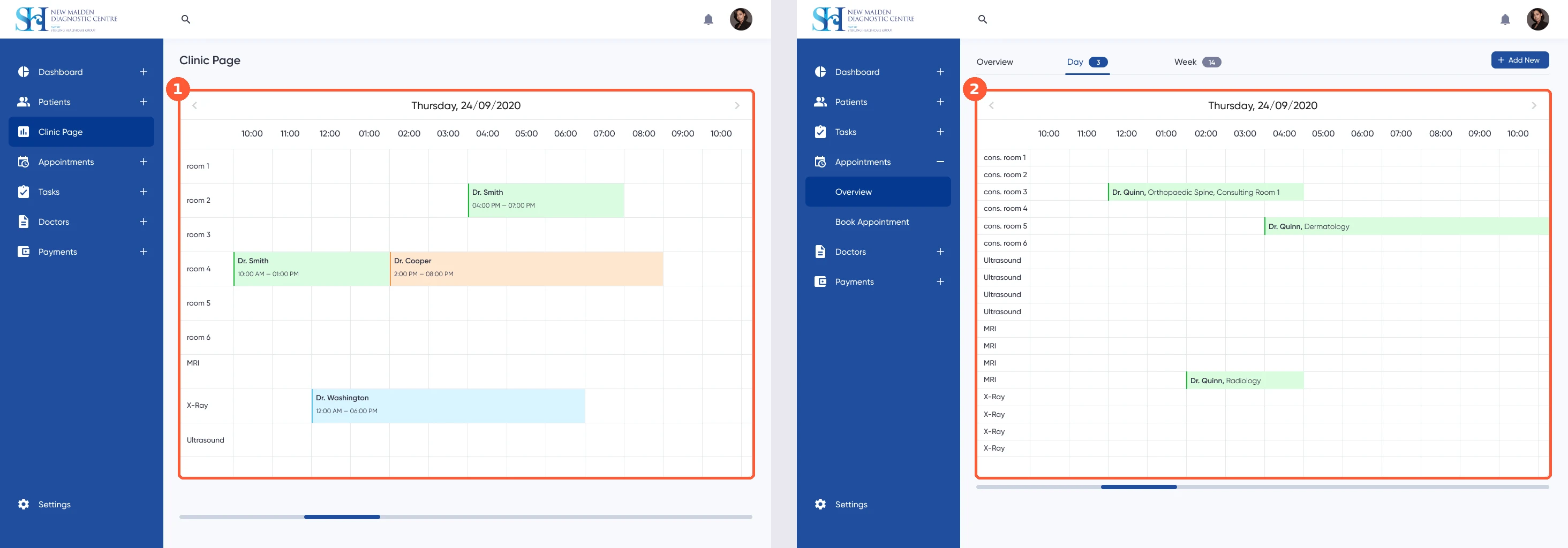Click search icon in right screen header
Image resolution: width=1568 pixels, height=548 pixels.
point(983,19)
